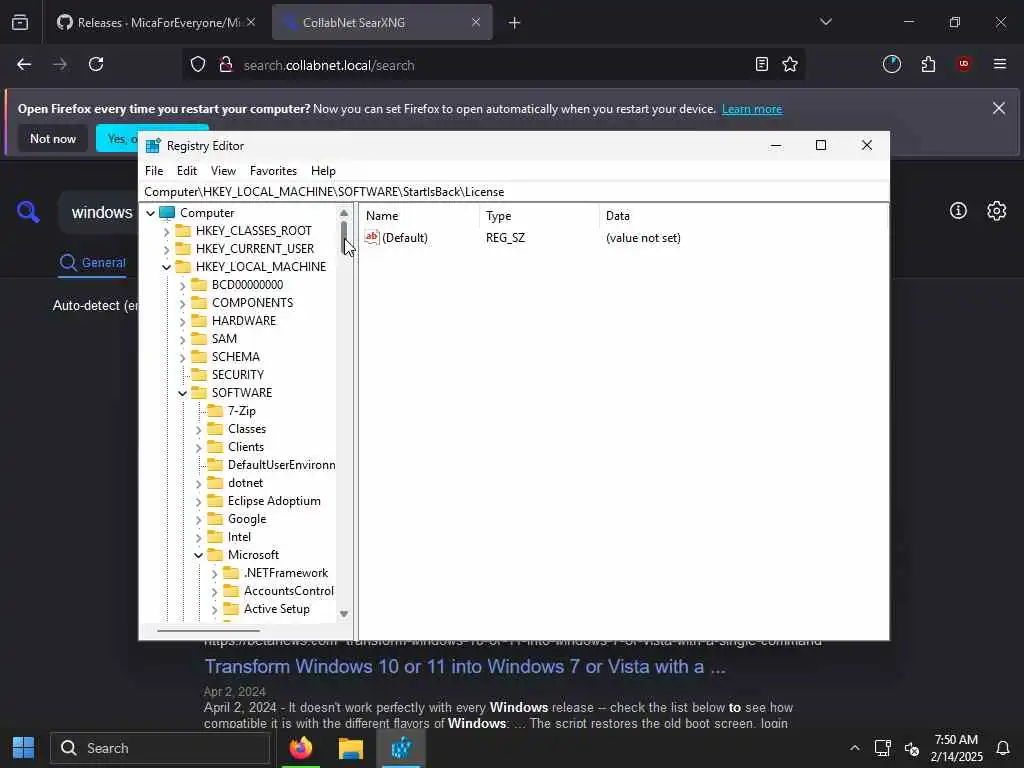Open File Explorer from the taskbar
This screenshot has height=768, width=1024.
[x=351, y=748]
